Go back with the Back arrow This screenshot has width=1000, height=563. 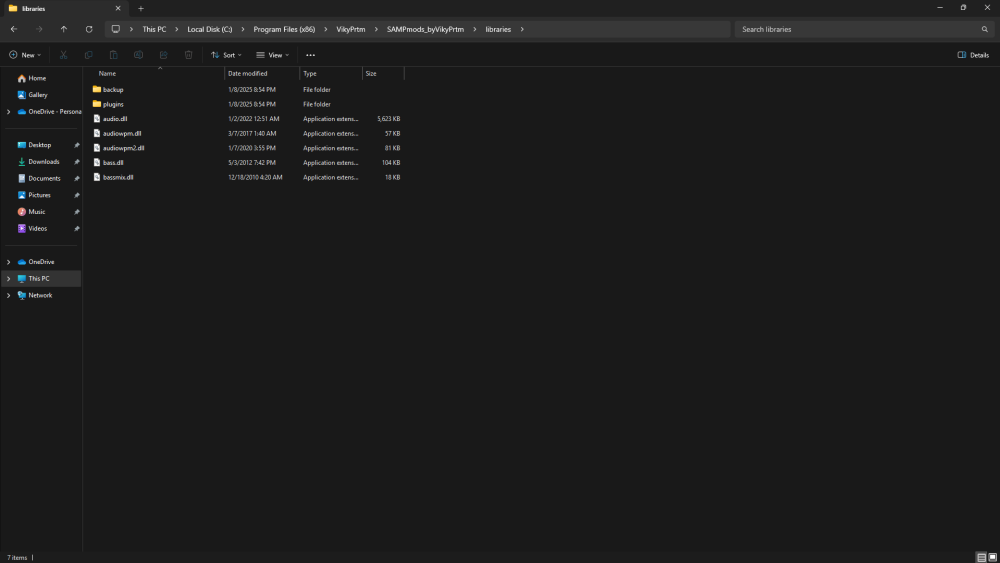[14, 29]
